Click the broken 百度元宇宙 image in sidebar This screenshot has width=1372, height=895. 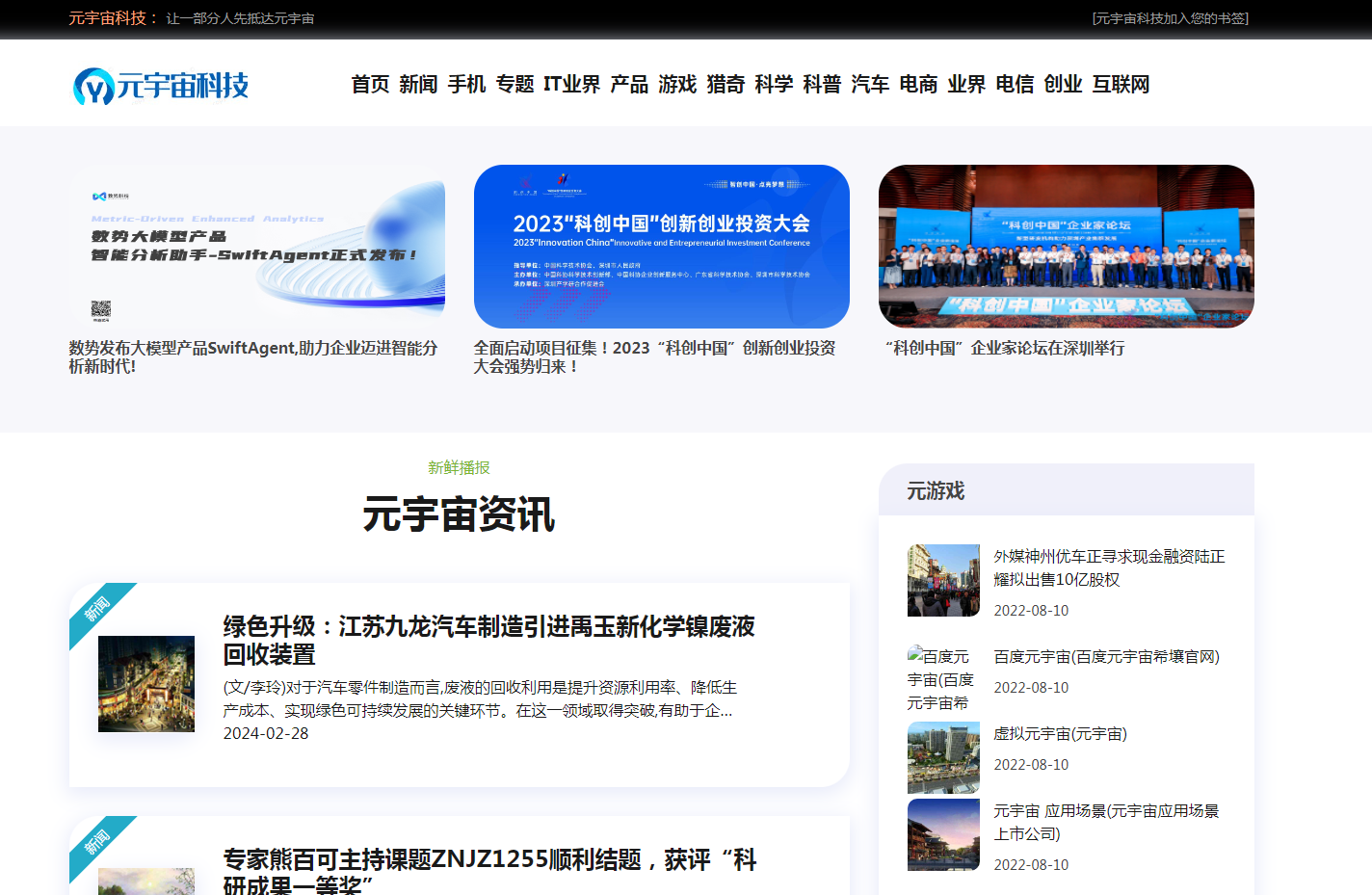click(x=943, y=680)
